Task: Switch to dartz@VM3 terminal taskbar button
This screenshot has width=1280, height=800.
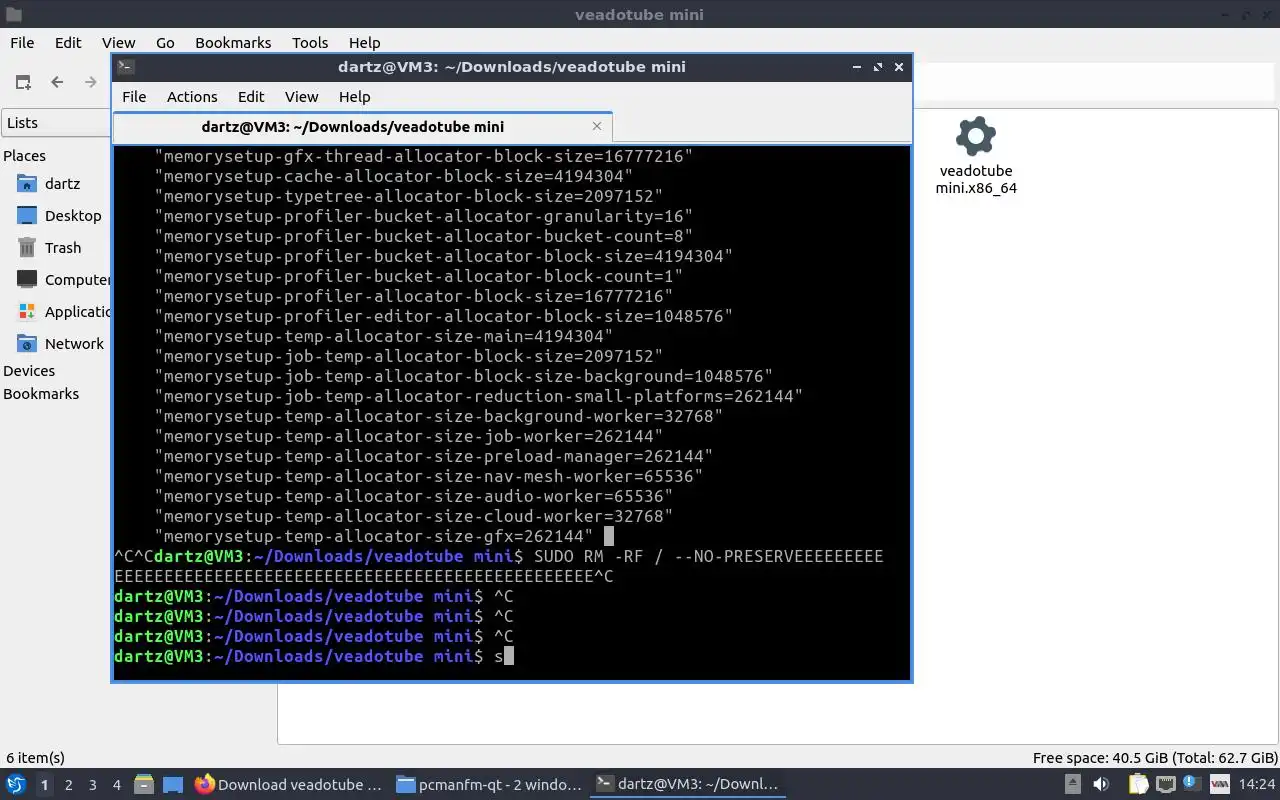Action: pos(687,785)
